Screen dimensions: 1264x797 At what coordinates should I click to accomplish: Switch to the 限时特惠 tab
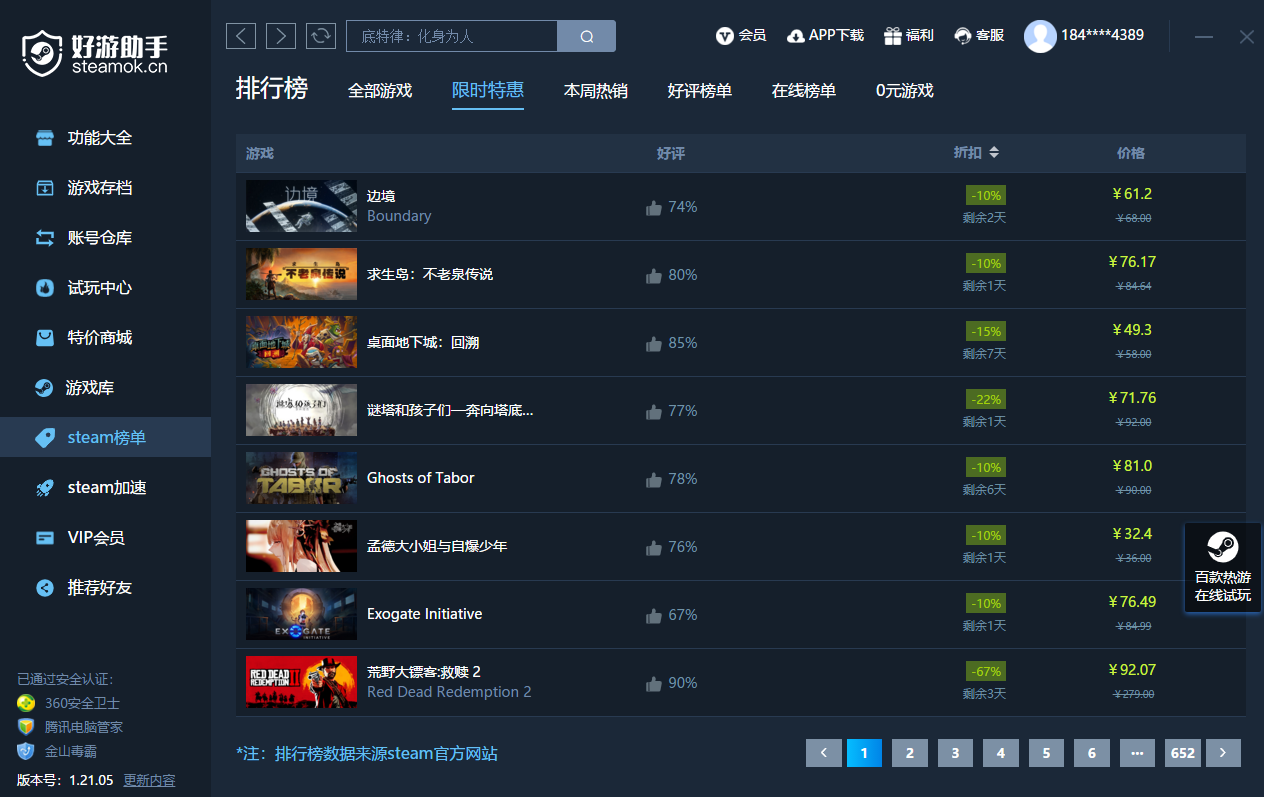coord(488,91)
